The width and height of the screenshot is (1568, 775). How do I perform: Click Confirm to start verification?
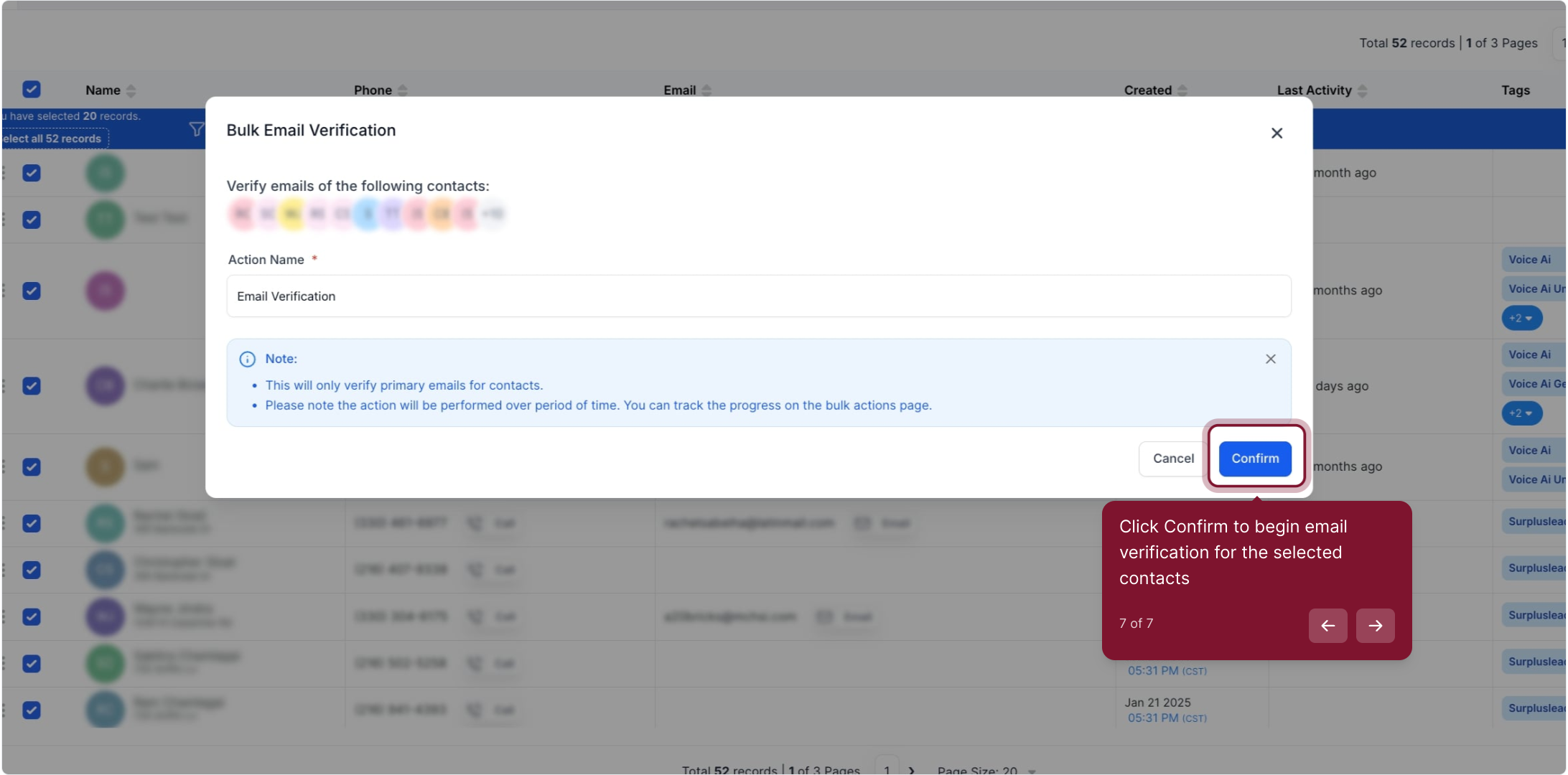click(x=1254, y=459)
